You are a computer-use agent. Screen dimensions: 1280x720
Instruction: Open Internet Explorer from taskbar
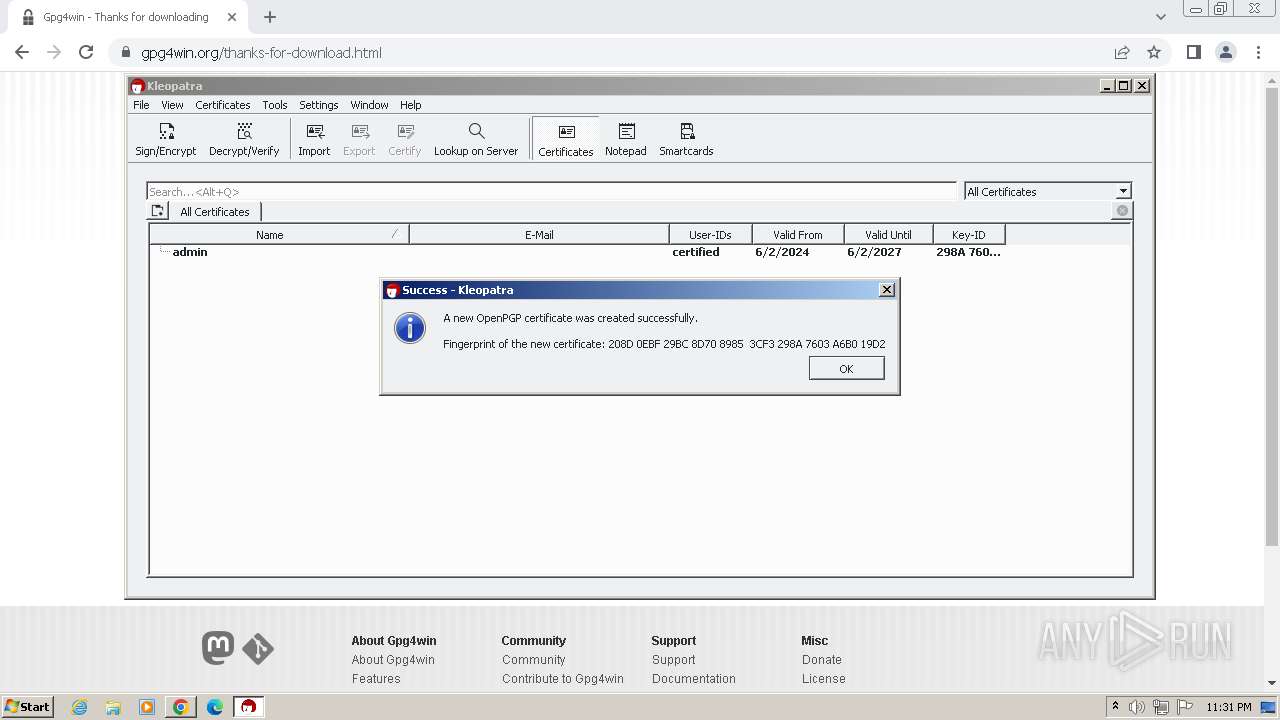pos(80,707)
